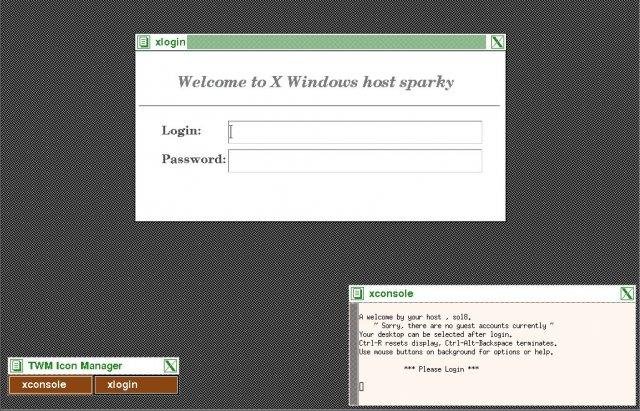Click the 'Welcome to X Windows host sparky' heading
Viewport: 640px width, 411px height.
coord(316,82)
